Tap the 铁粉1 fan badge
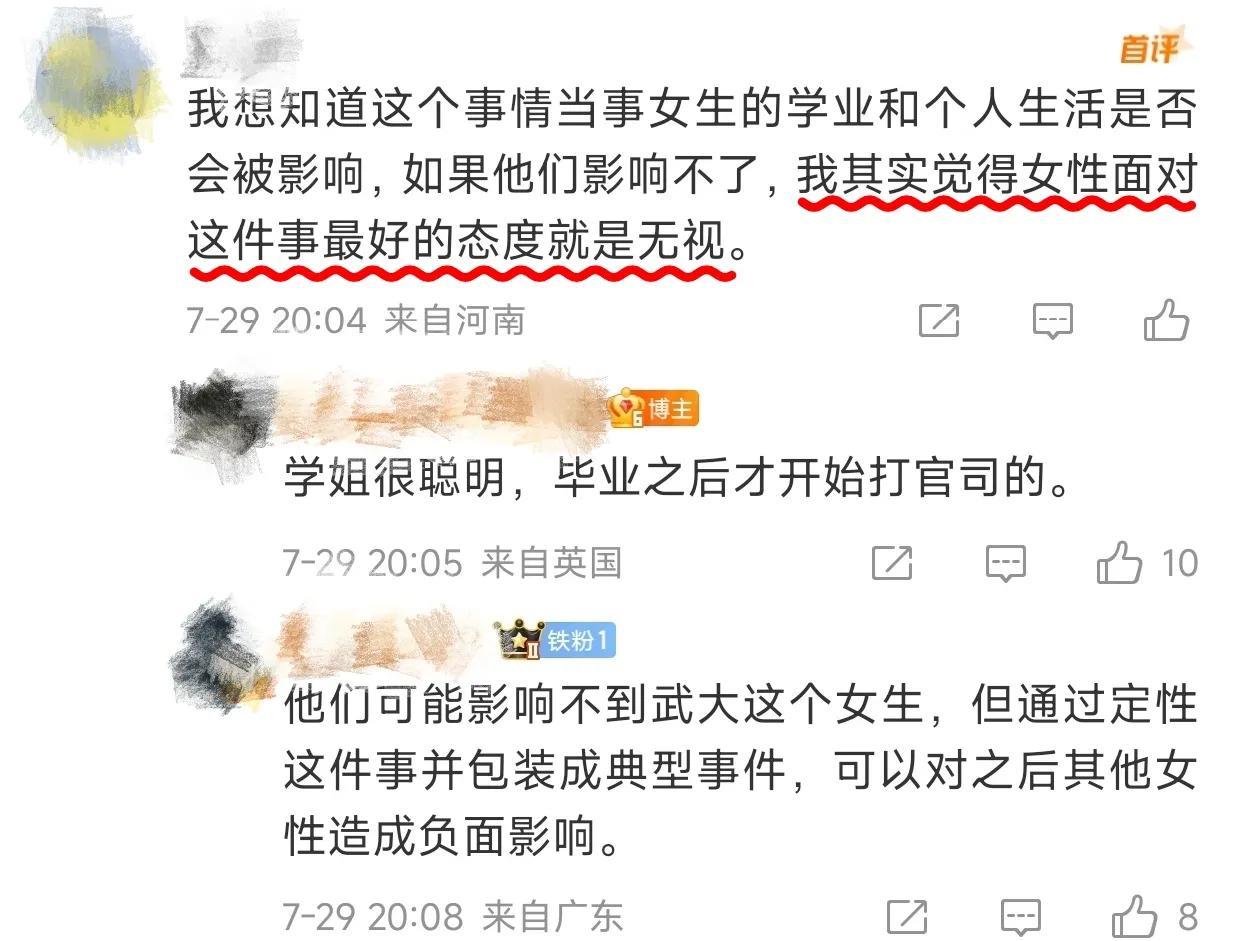 click(x=557, y=640)
